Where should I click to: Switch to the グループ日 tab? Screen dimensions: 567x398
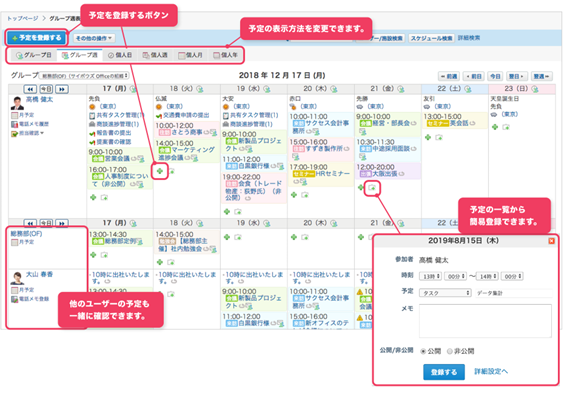tap(34, 55)
